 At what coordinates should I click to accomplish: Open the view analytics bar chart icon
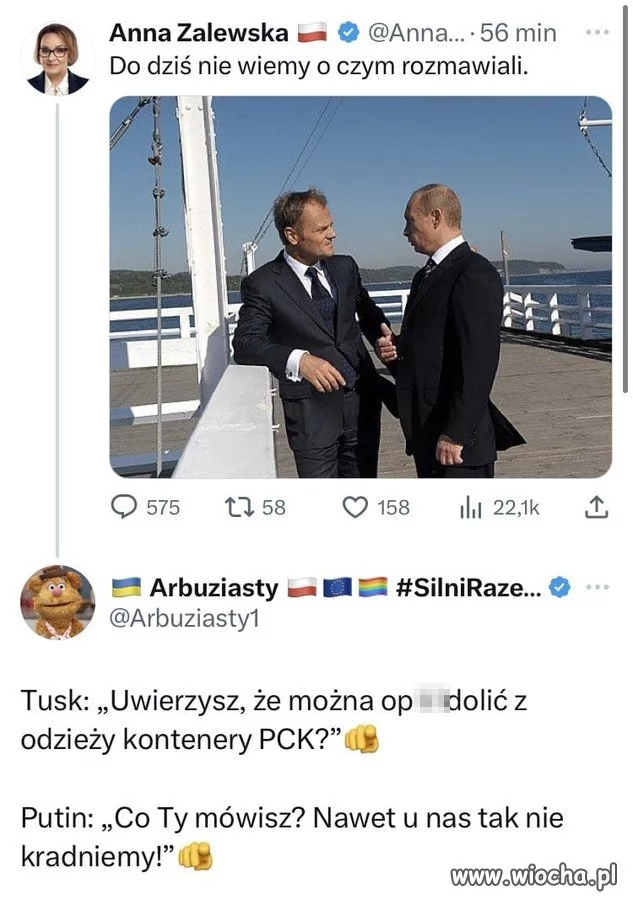(x=471, y=508)
